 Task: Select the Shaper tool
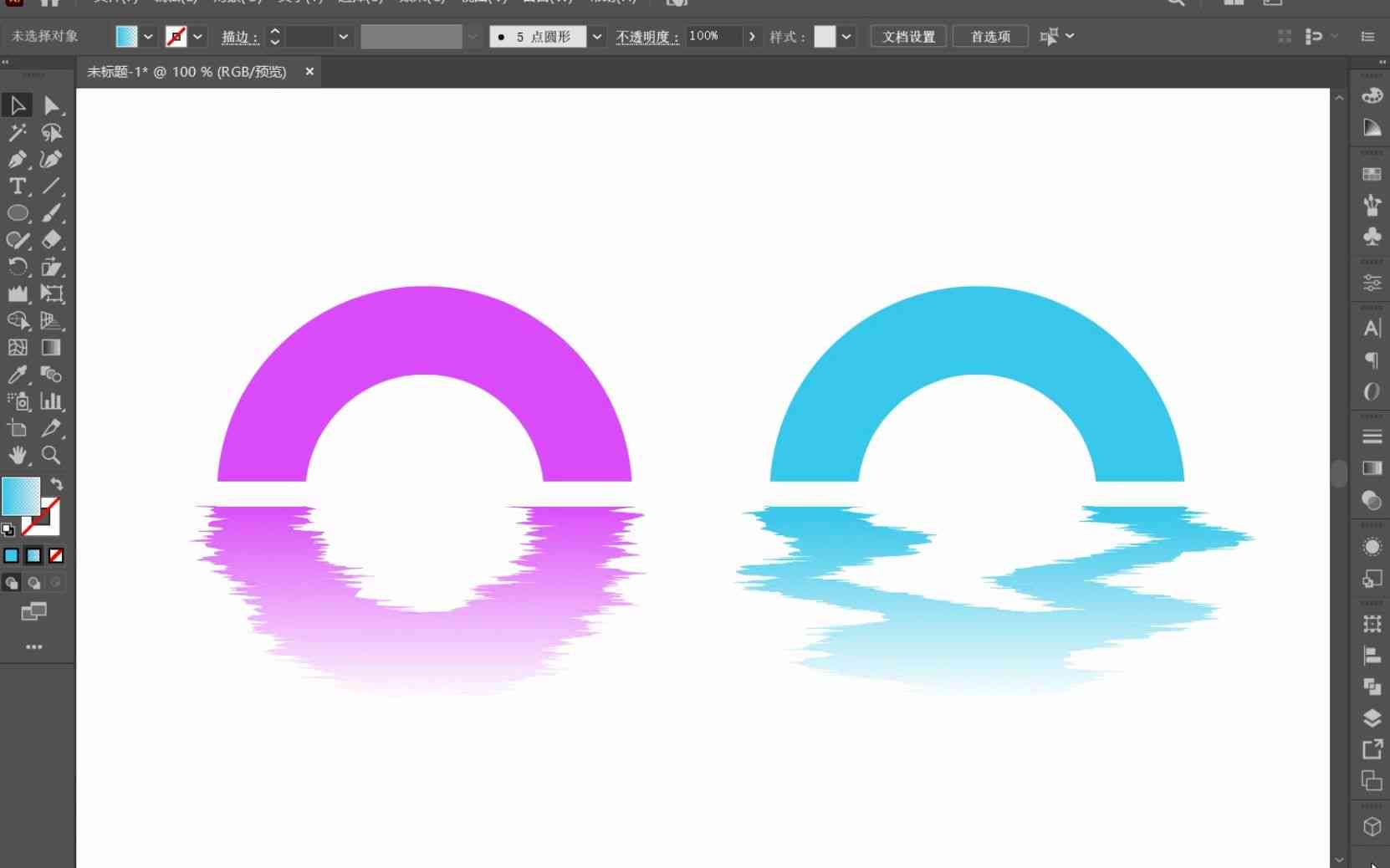click(x=18, y=240)
